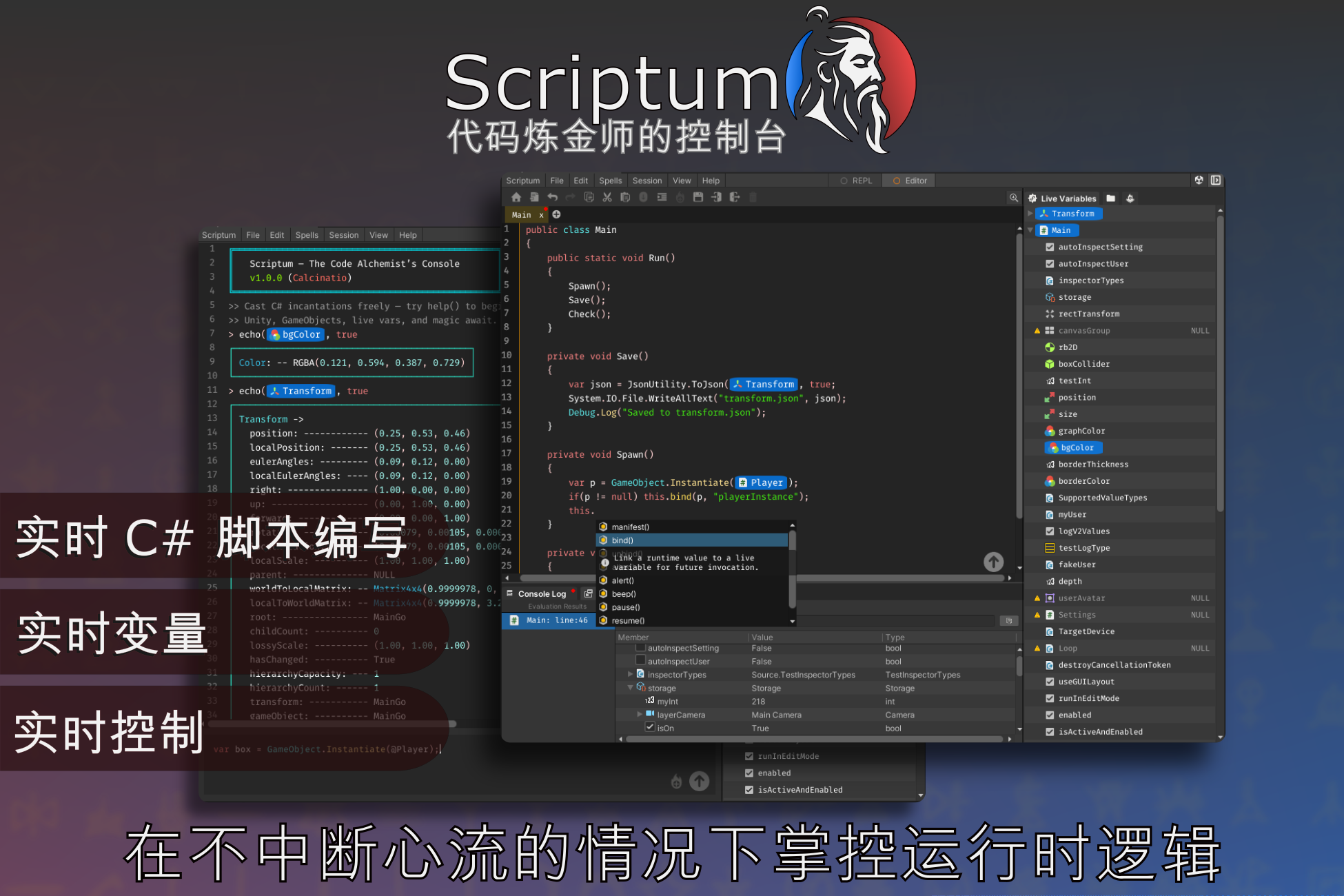Image resolution: width=1344 pixels, height=896 pixels.
Task: Click the autocomplete list's up scroll arrow
Action: pyautogui.click(x=792, y=525)
